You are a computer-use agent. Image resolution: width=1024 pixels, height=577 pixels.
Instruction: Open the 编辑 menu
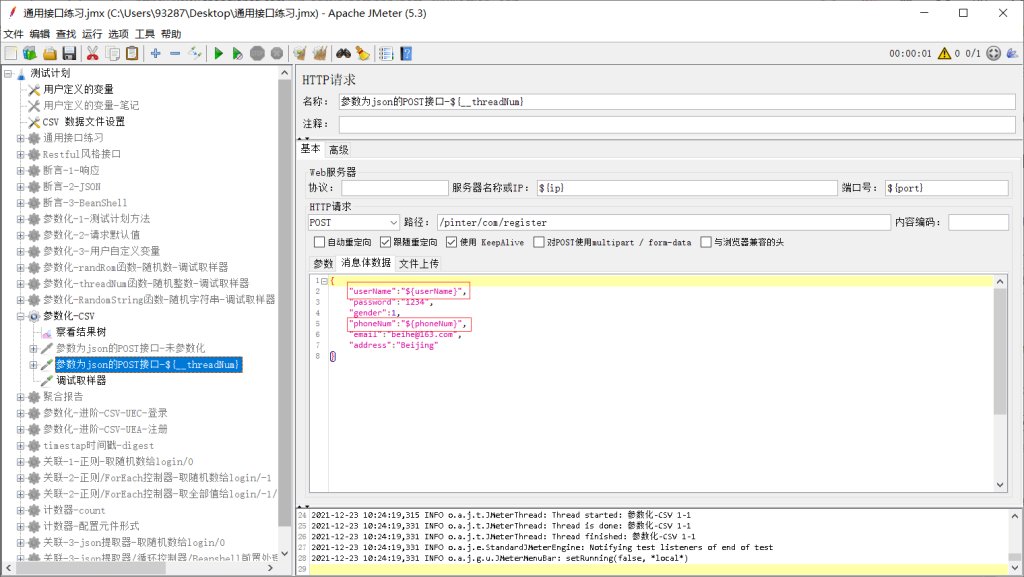click(39, 34)
